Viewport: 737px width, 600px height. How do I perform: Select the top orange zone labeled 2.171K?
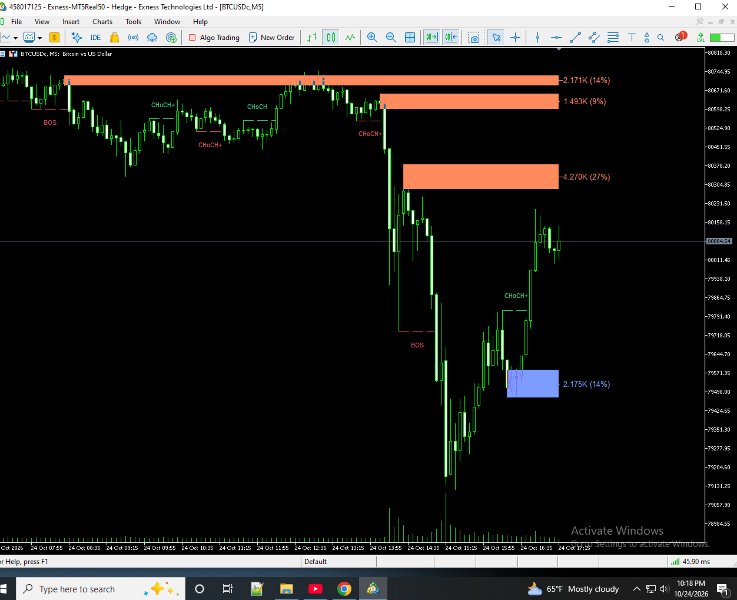(x=311, y=80)
